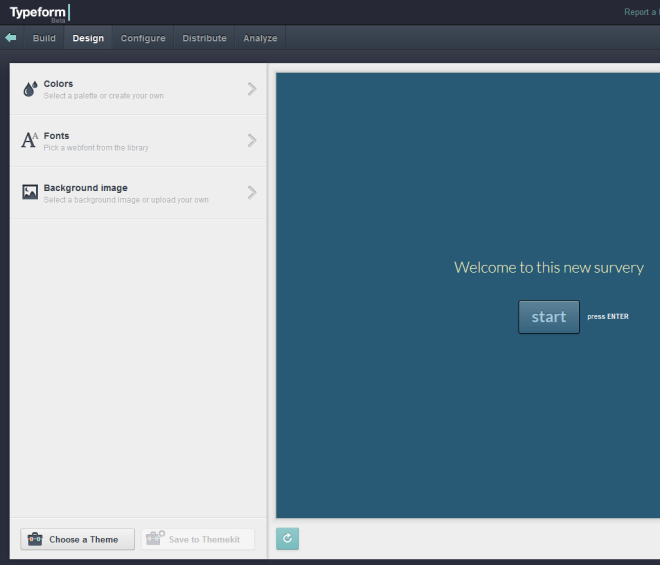Expand the Colors section chevron
Image resolution: width=660 pixels, height=565 pixels.
pos(252,89)
